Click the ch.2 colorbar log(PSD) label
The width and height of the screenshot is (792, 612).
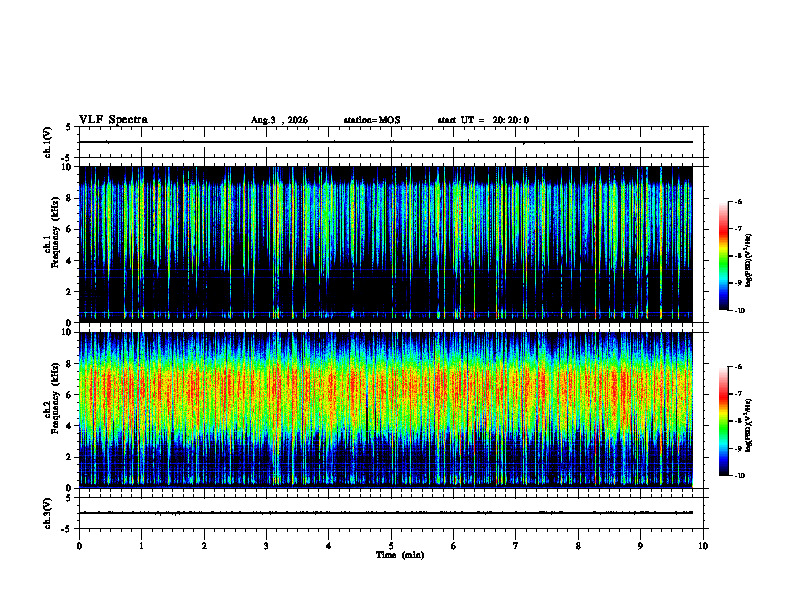point(749,425)
